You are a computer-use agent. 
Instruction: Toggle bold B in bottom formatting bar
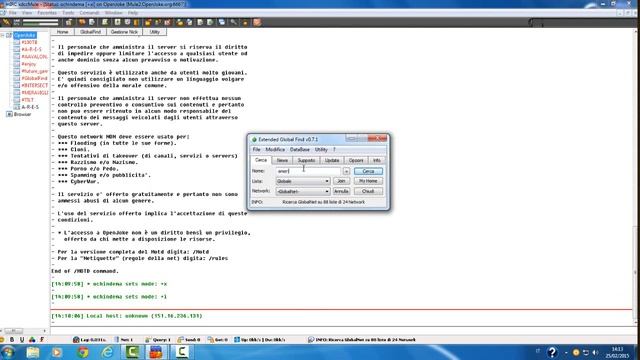tap(12, 340)
